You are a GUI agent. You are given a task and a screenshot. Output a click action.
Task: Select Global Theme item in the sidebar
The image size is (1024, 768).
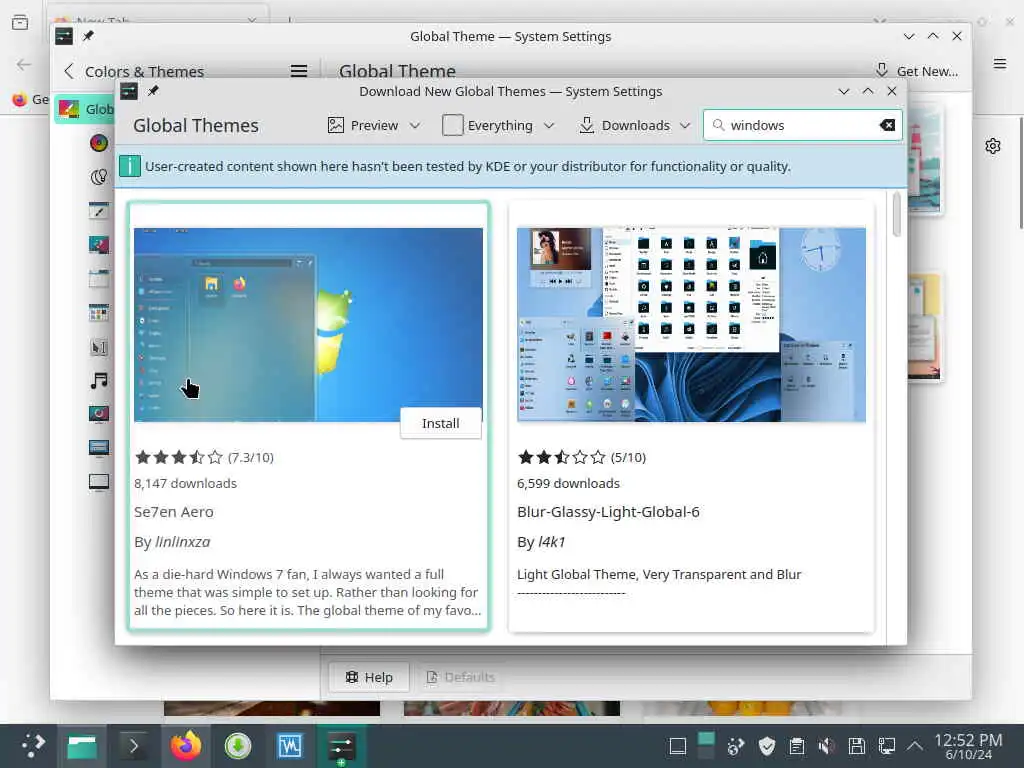pyautogui.click(x=85, y=109)
